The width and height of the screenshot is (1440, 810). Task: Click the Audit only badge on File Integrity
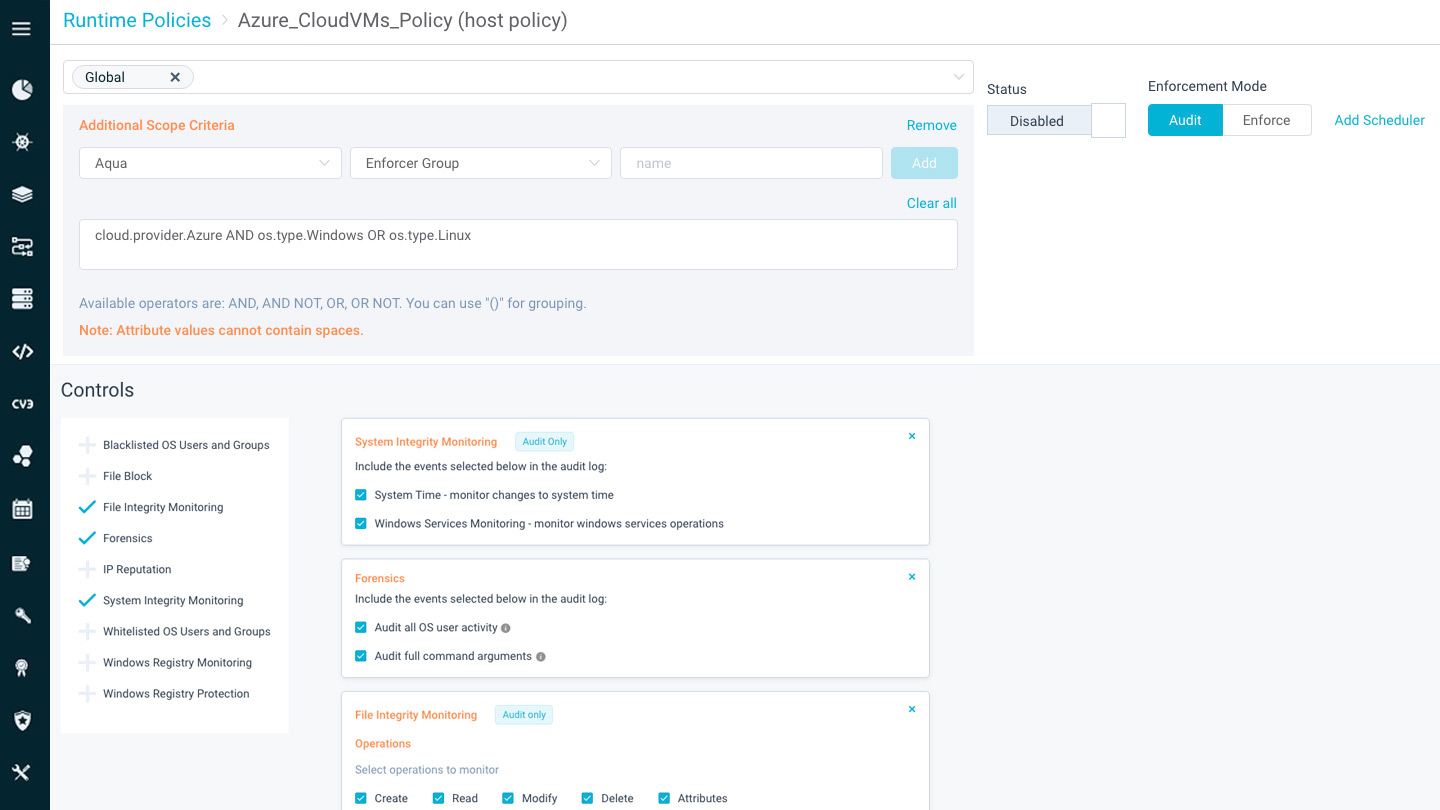[524, 715]
